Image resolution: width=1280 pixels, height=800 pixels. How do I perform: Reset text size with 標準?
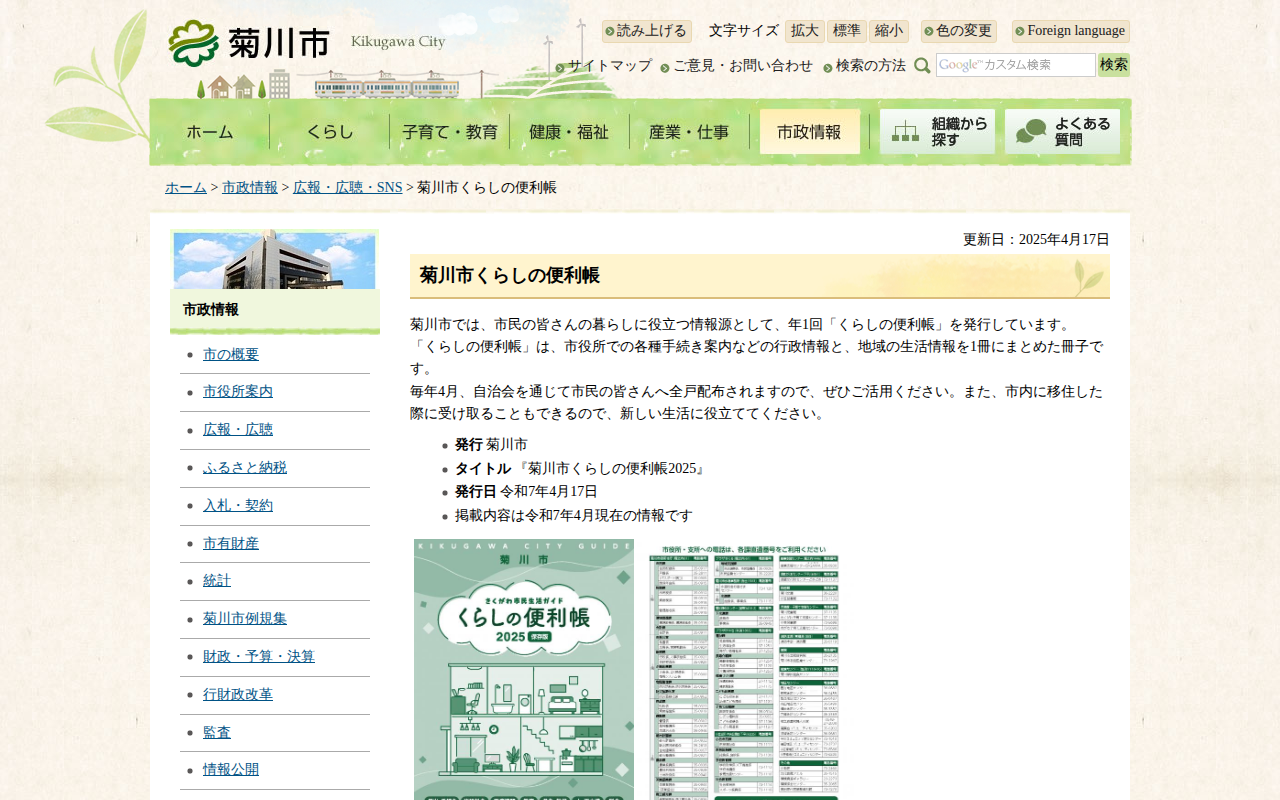pos(847,31)
